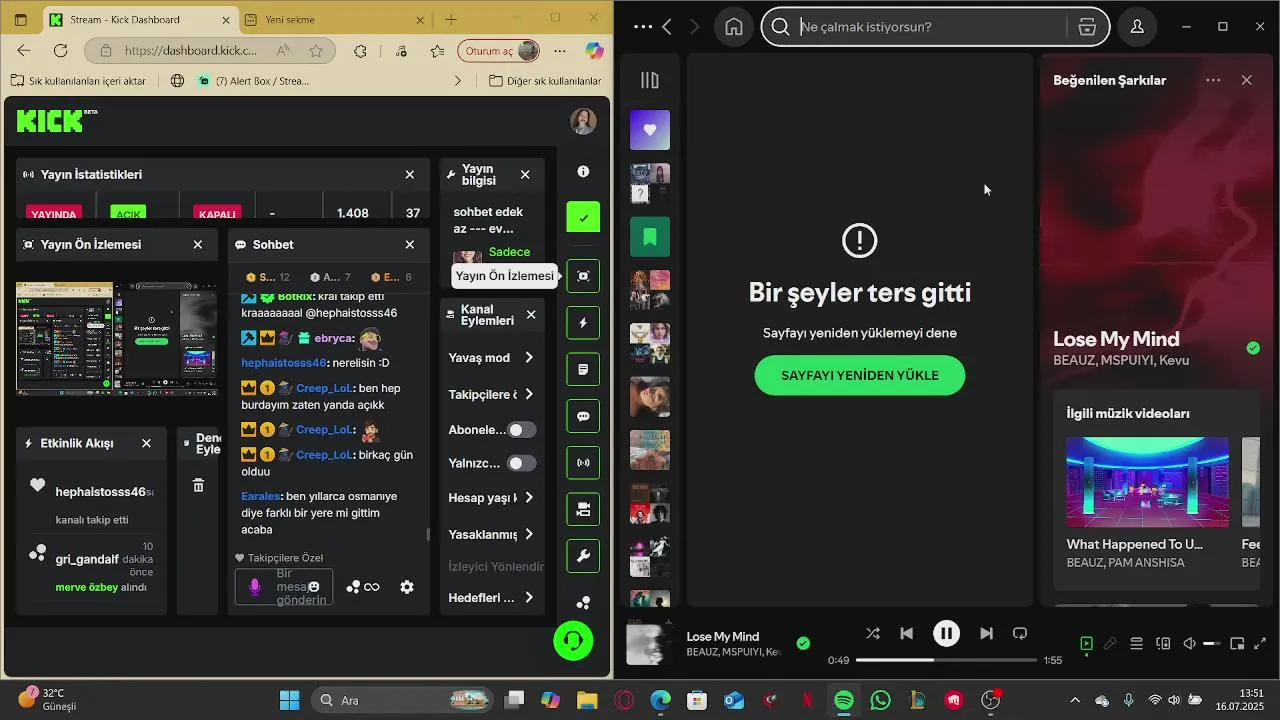Toggle Now Playing view icon in Spotify
This screenshot has height=720, width=1280.
pos(1087,644)
